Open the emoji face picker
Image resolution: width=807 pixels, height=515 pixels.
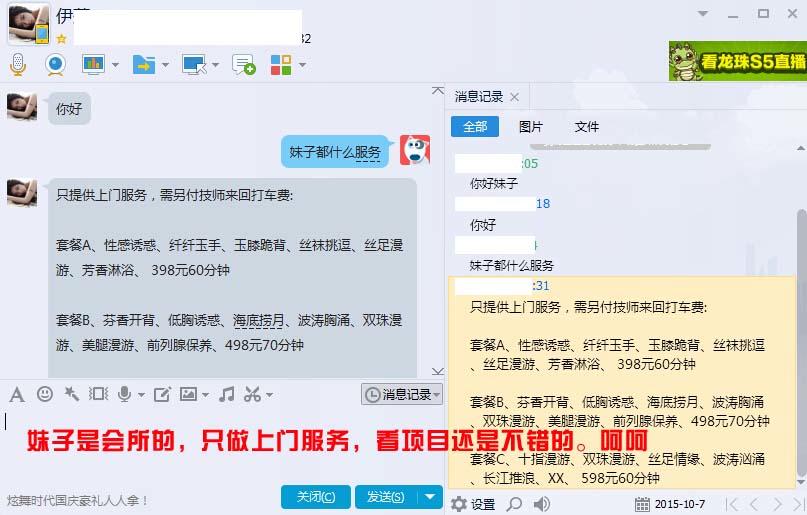[x=45, y=394]
